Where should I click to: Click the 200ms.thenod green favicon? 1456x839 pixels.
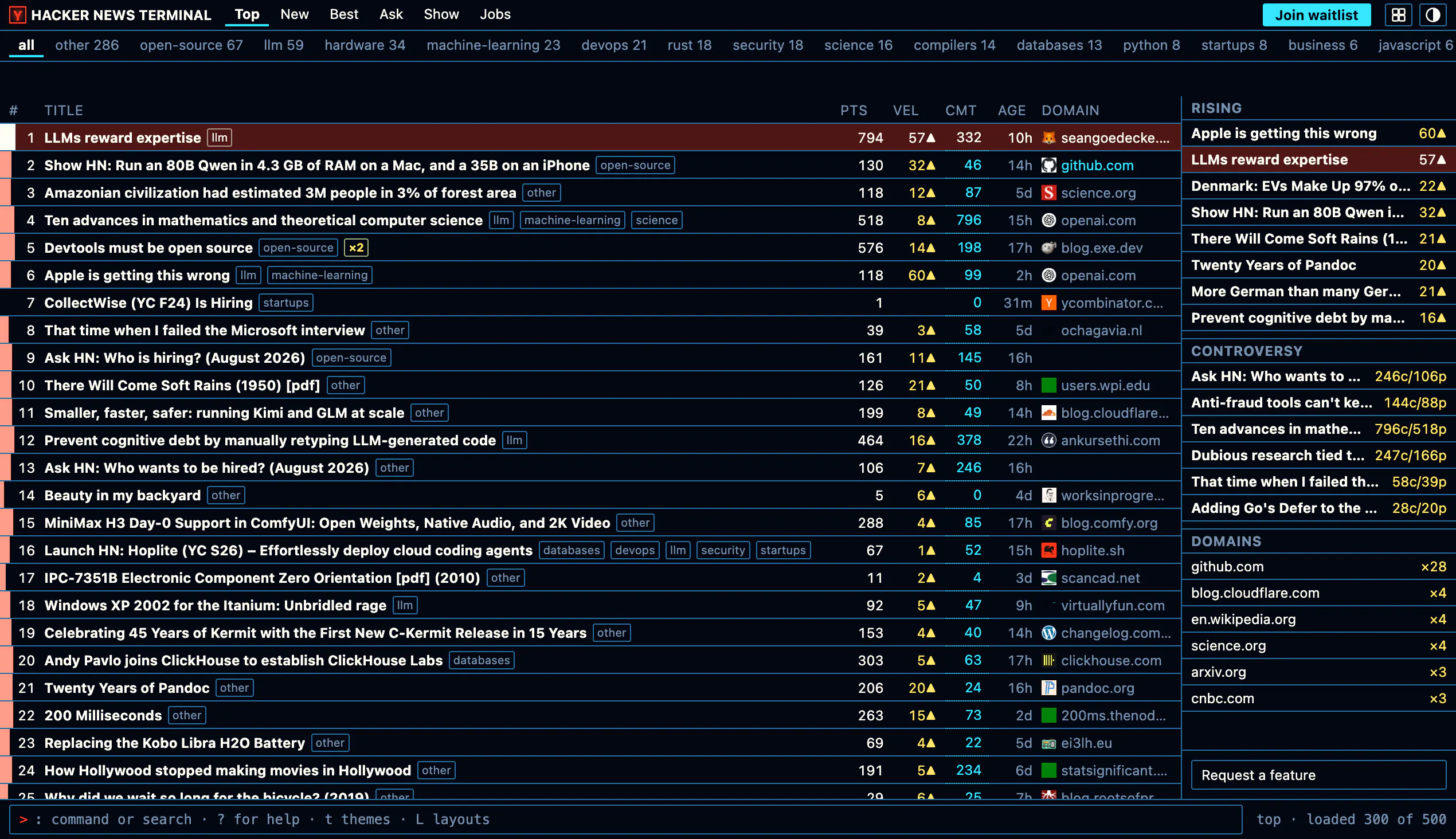[1048, 716]
